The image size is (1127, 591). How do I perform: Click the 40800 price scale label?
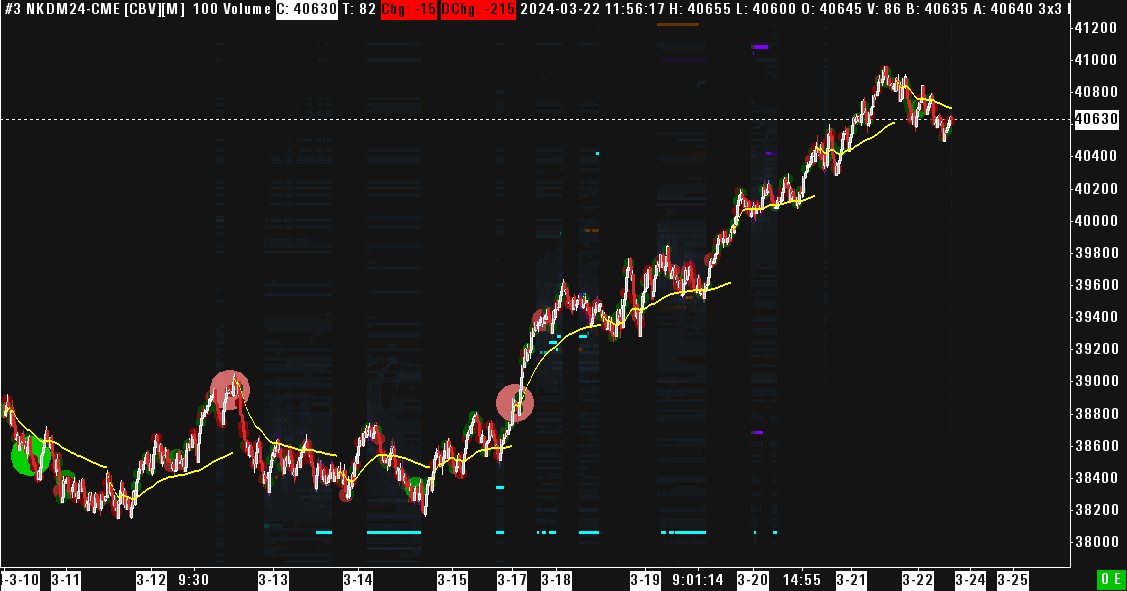coord(1095,92)
